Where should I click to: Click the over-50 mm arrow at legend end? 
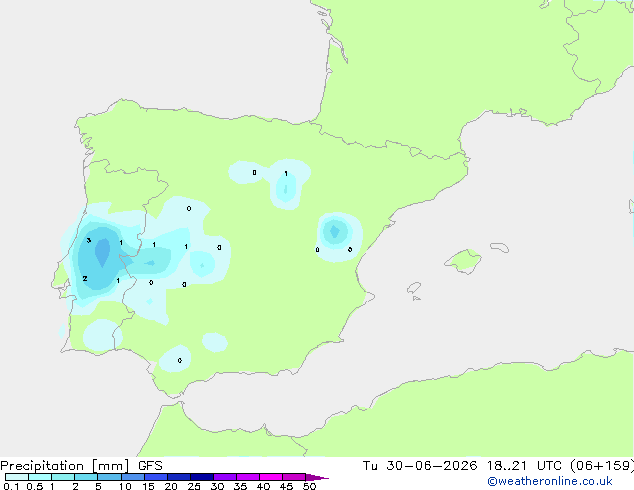click(317, 477)
